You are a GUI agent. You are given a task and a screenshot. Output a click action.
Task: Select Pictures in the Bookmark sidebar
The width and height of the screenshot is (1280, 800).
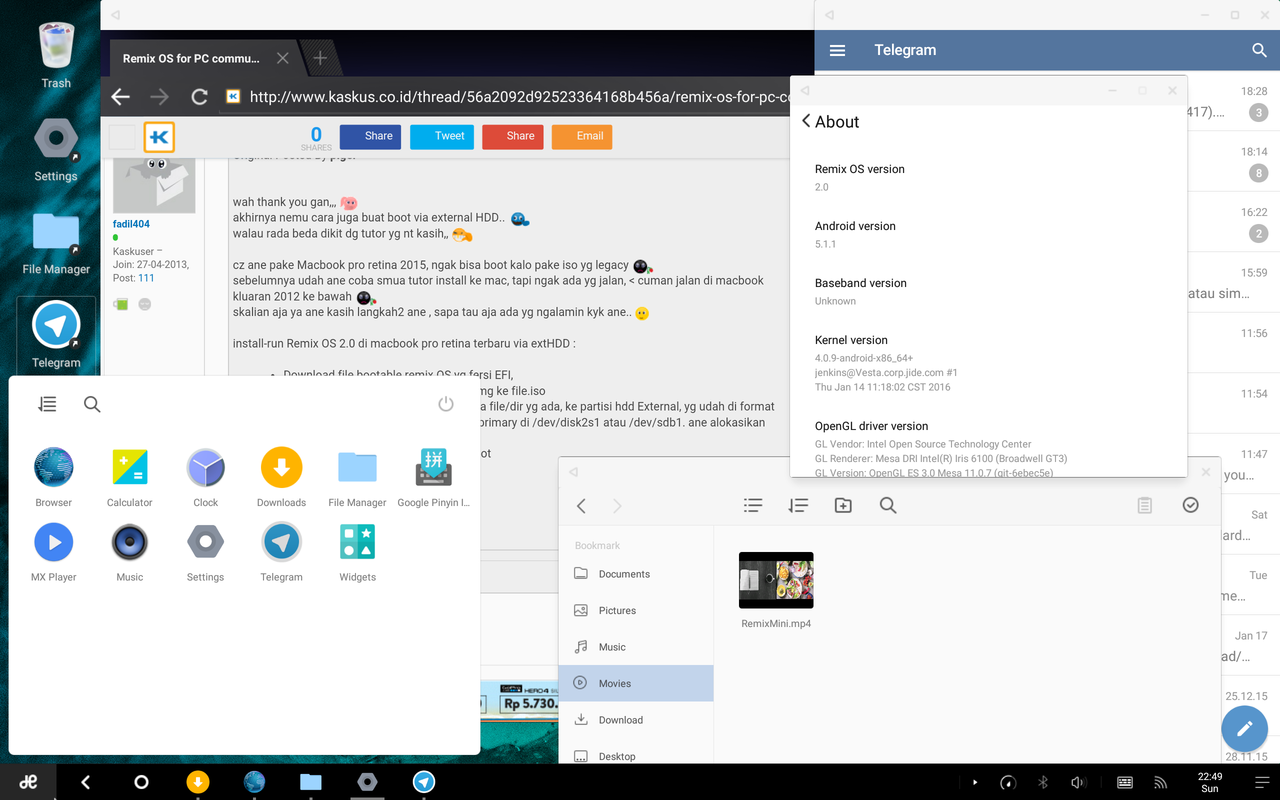pyautogui.click(x=617, y=610)
